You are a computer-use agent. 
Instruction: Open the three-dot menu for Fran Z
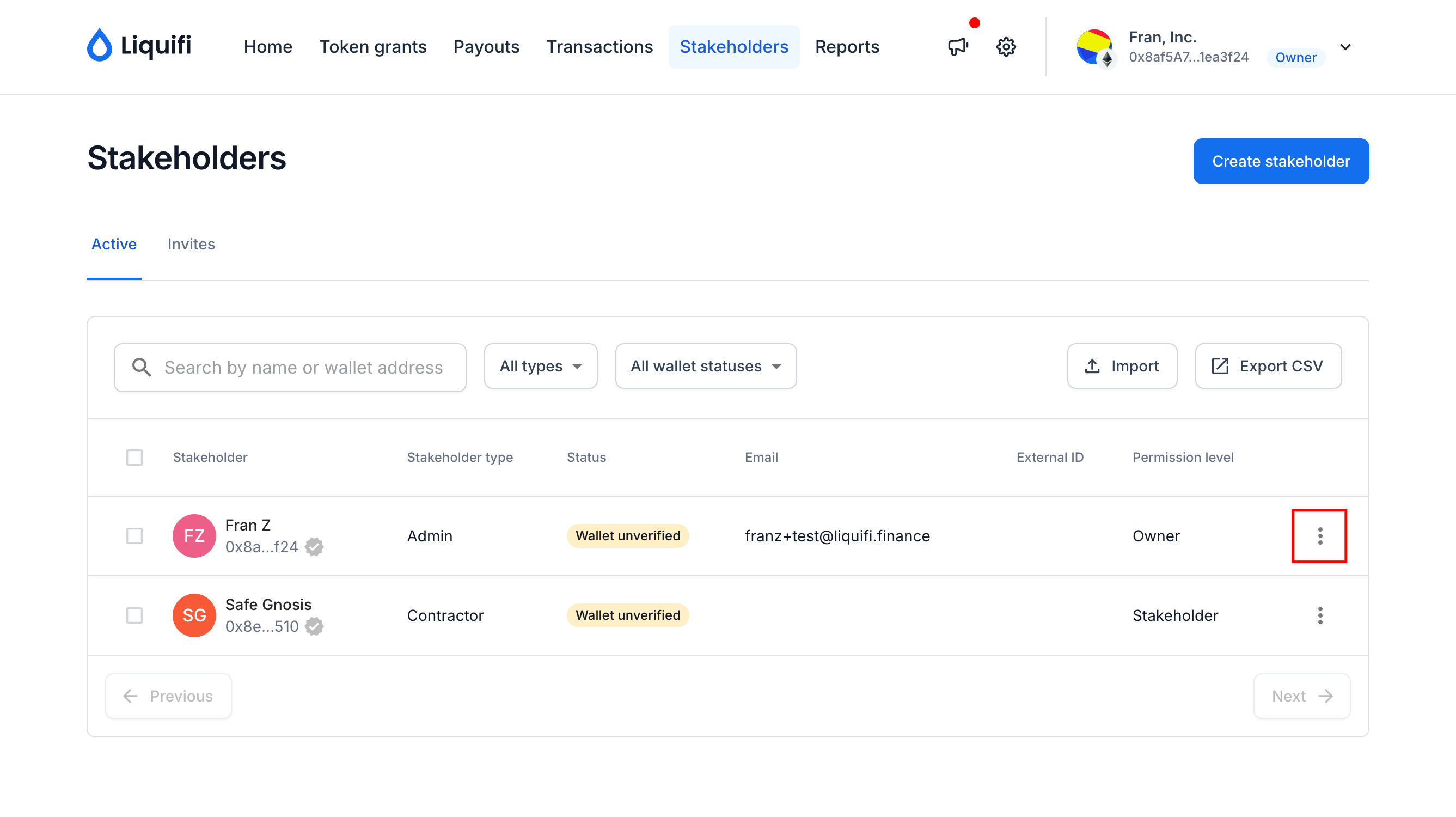tap(1320, 535)
